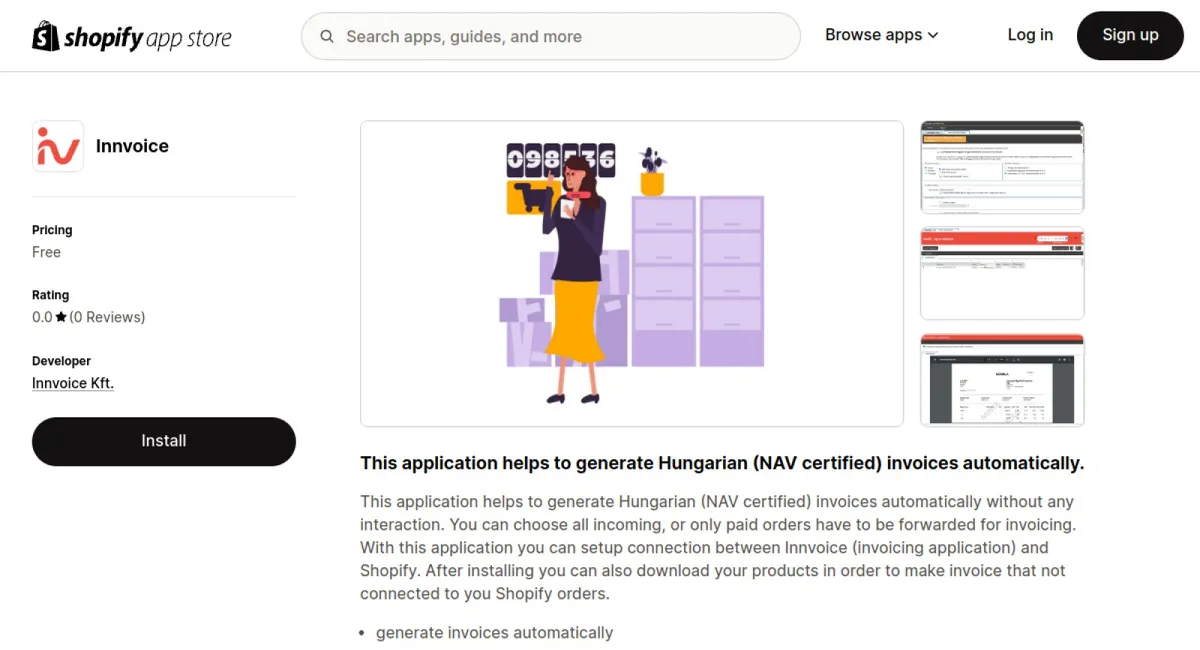Select the bold NAV certified headline
This screenshot has height=650, width=1200.
pos(722,463)
